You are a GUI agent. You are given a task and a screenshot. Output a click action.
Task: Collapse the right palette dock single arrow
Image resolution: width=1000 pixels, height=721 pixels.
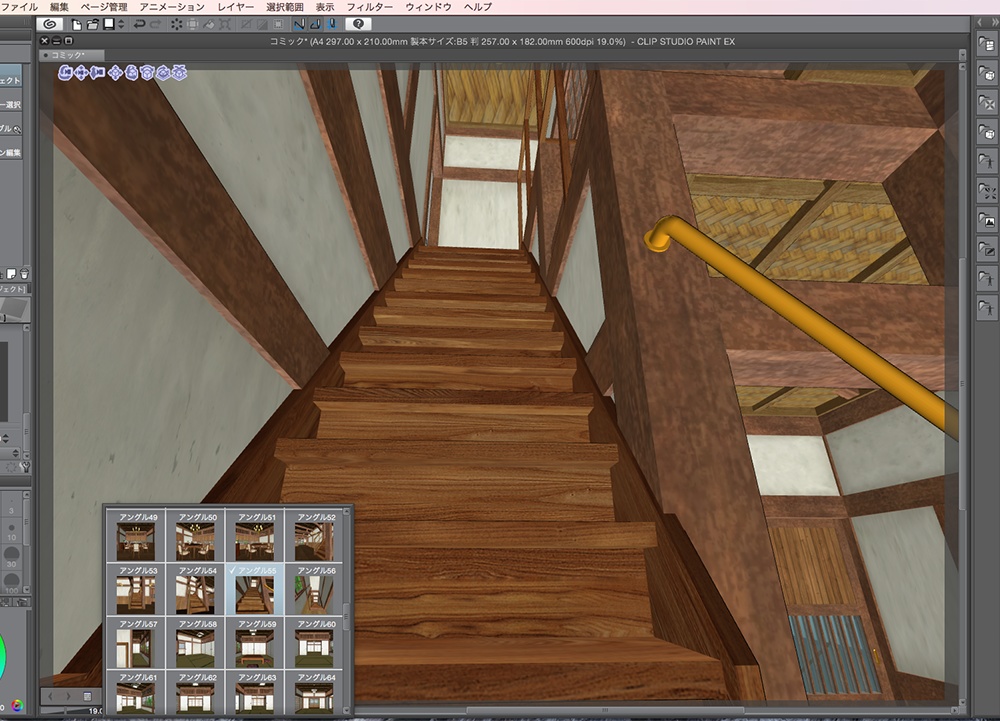coord(980,22)
